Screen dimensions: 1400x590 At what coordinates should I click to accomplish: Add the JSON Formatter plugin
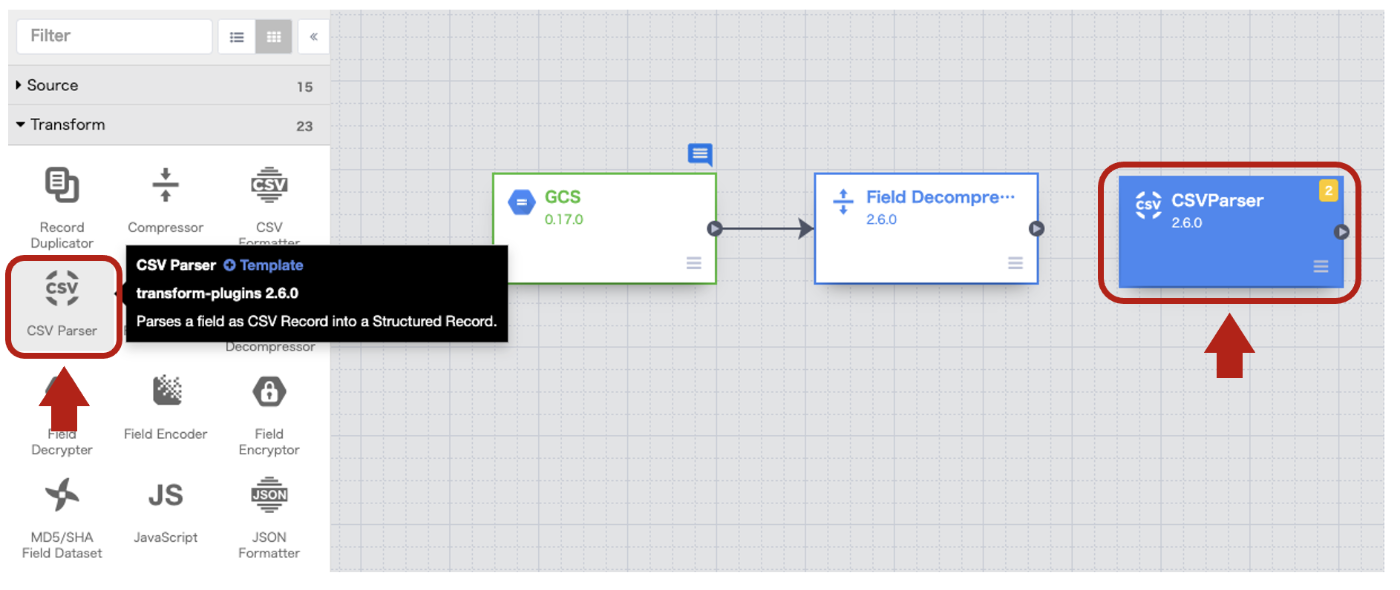point(269,518)
